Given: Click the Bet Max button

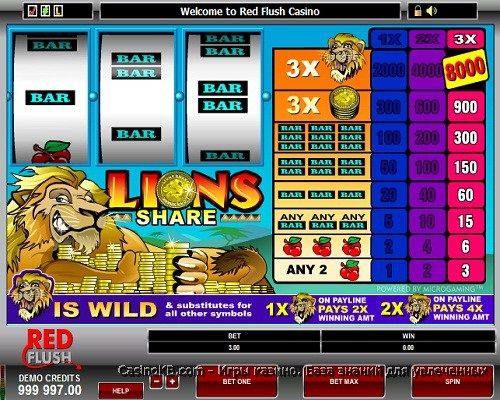Looking at the screenshot, I should [344, 382].
